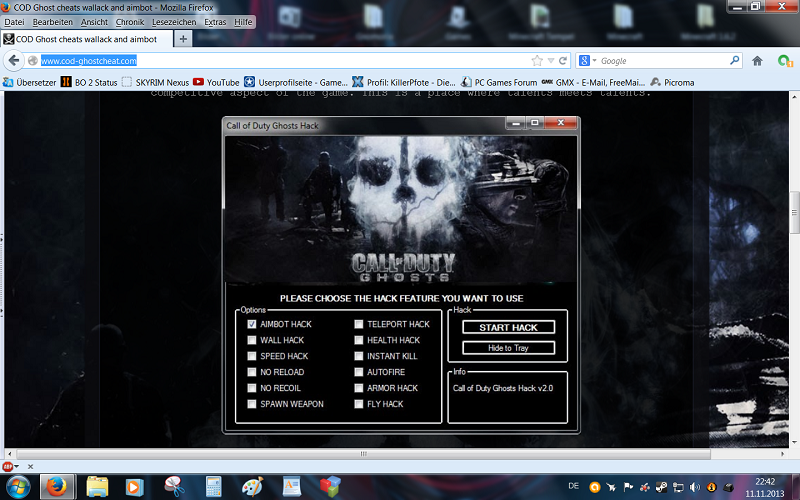Screen dimensions: 800x500
Task: Open the Chronik menu
Action: [130, 22]
